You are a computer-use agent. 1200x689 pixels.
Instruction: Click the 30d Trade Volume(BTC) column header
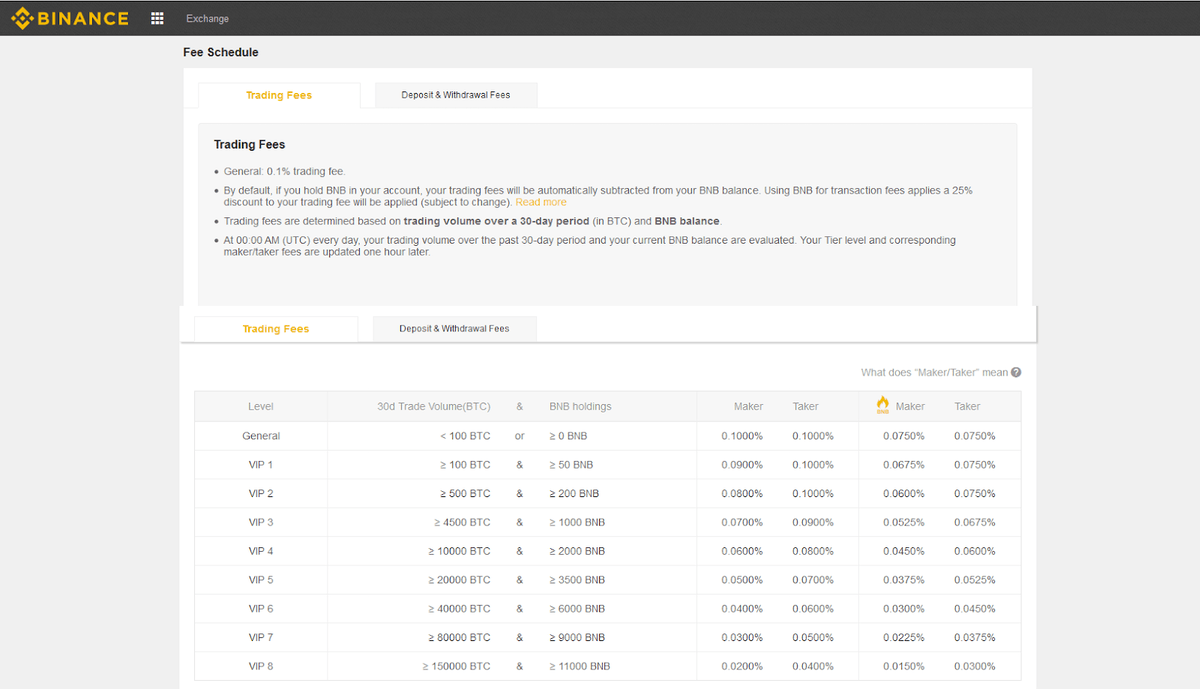click(434, 406)
